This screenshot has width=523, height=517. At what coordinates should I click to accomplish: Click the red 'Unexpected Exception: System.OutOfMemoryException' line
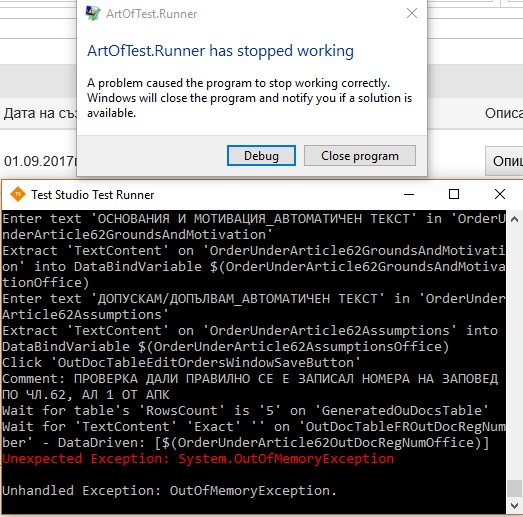[198, 459]
